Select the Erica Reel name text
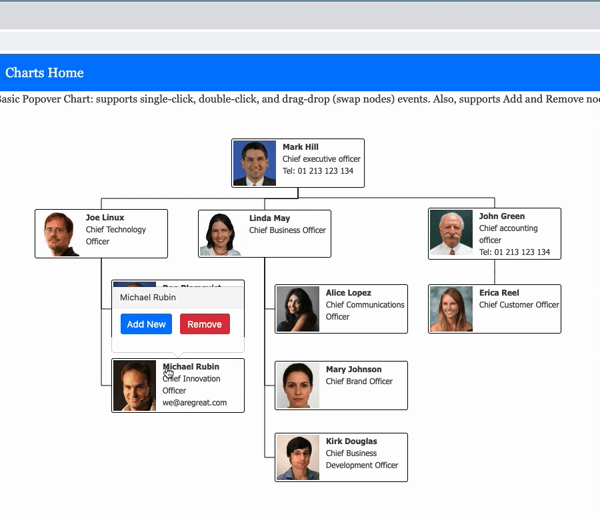The height and width of the screenshot is (514, 600). (499, 293)
